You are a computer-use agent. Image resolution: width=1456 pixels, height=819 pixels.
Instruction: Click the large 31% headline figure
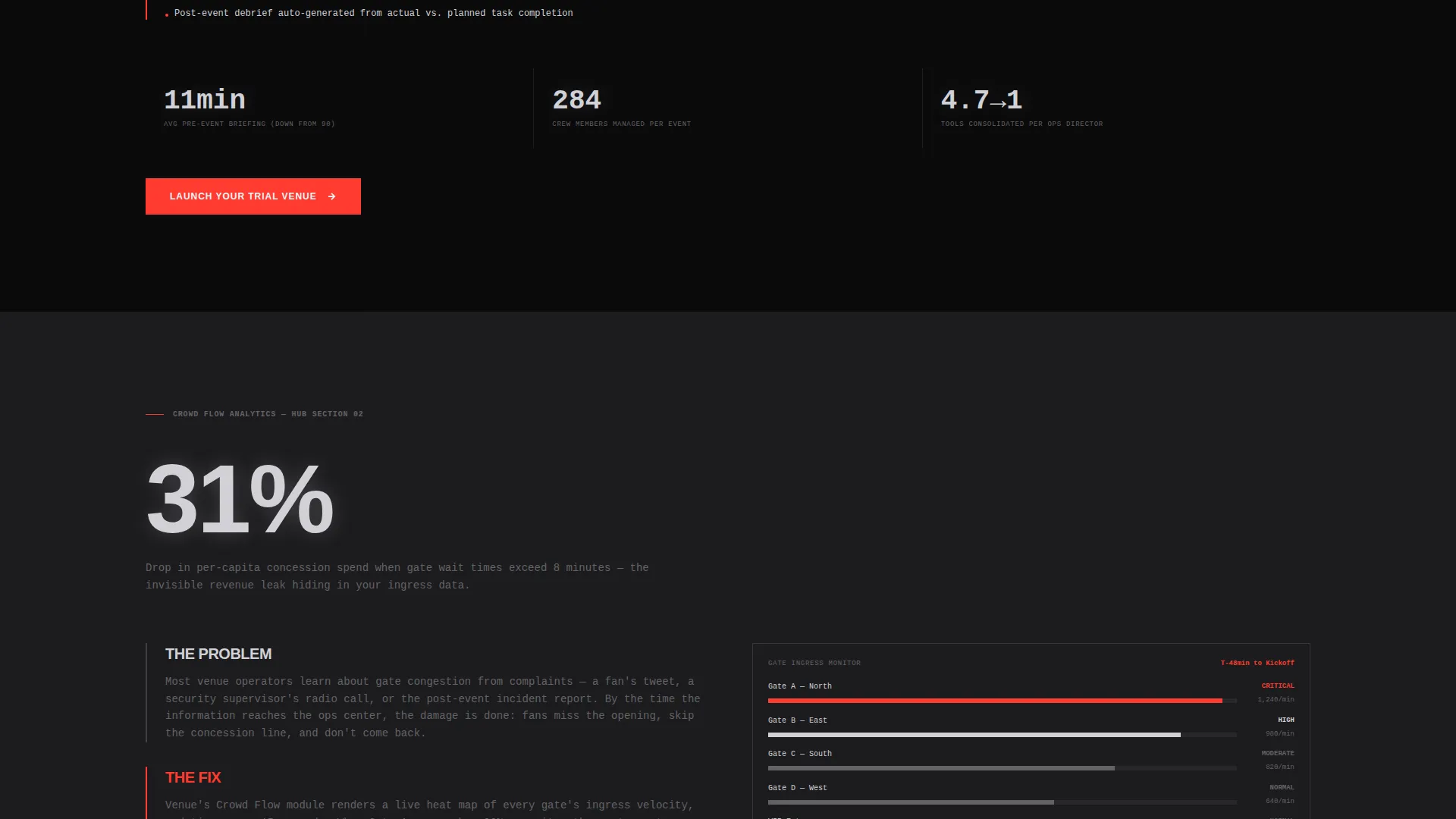240,498
